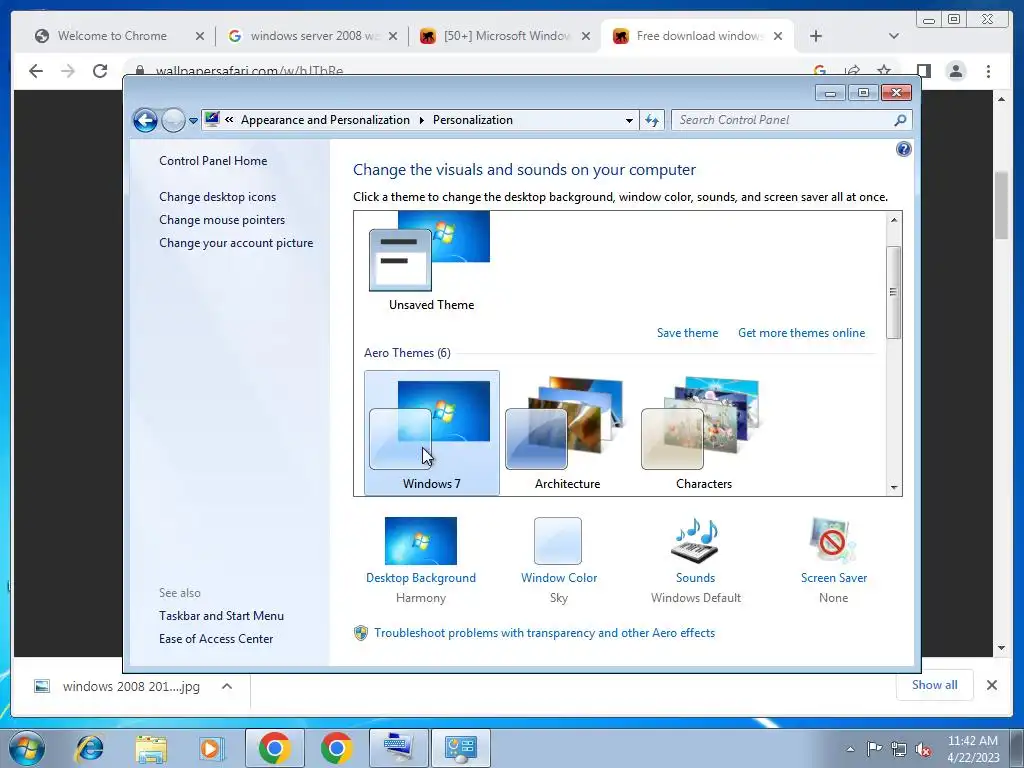Open Chrome tab search dropdown chevron
Viewport: 1024px width, 768px height.
pos(894,36)
